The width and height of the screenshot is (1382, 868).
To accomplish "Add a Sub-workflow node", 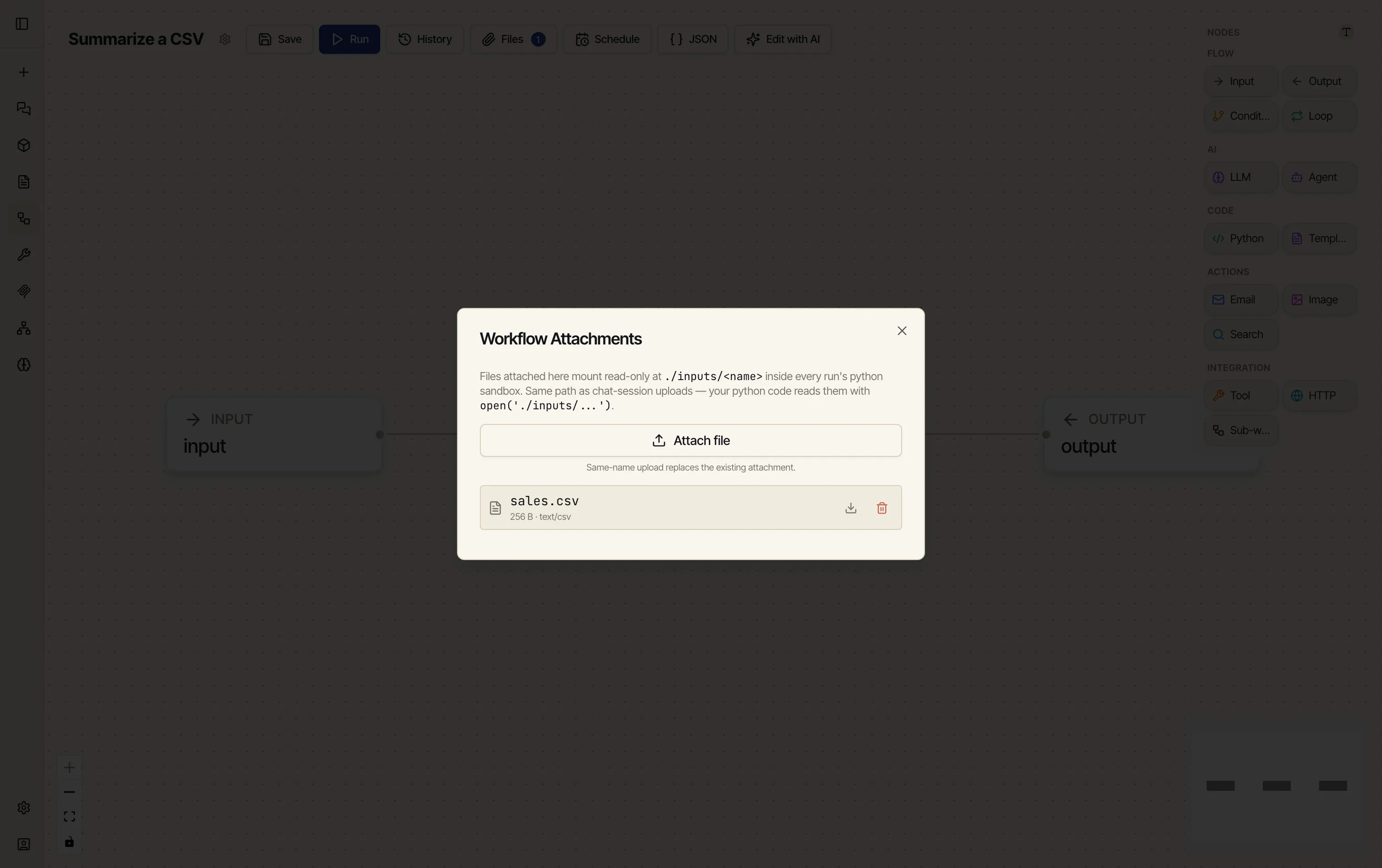I will [1241, 430].
